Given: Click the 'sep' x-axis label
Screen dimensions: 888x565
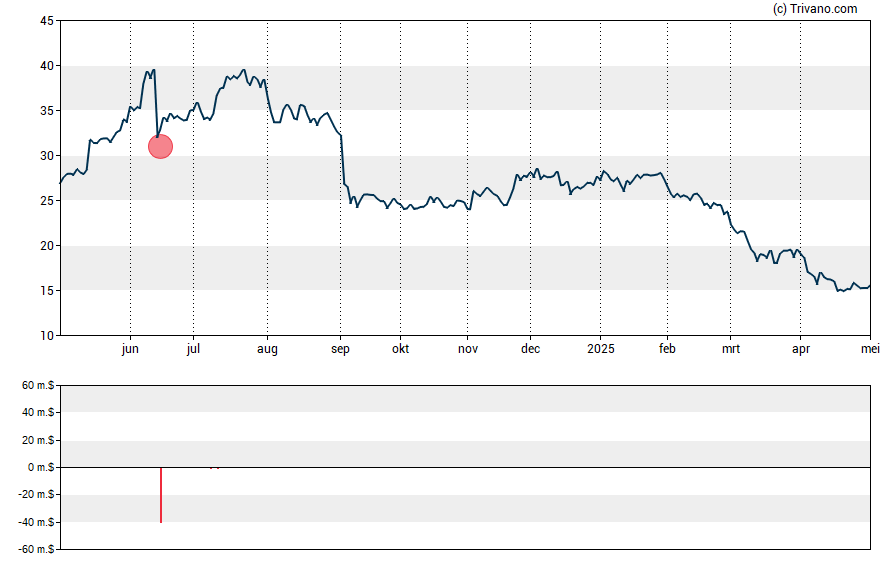Looking at the screenshot, I should 340,349.
